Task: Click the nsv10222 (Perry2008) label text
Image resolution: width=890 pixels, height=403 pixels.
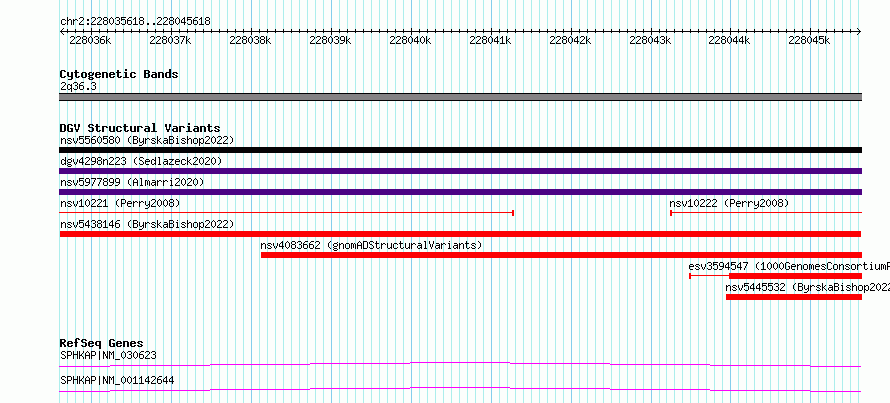Action: click(729, 203)
